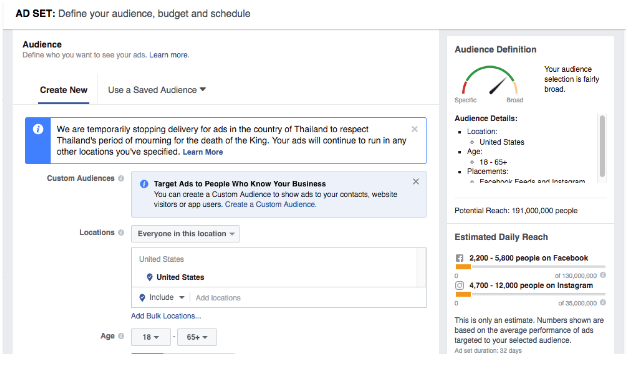The width and height of the screenshot is (637, 373).
Task: Click the Instagram reach progress bar
Action: coord(530,294)
